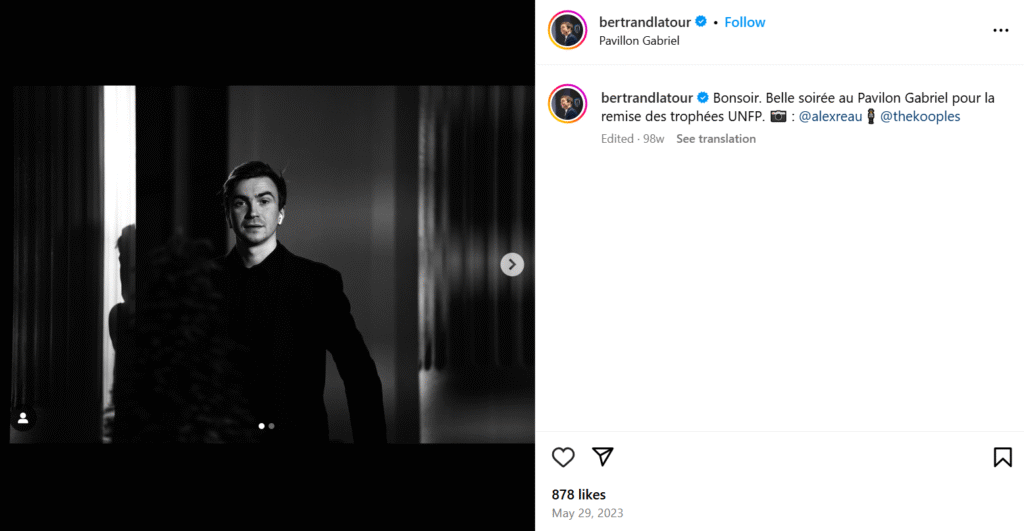Viewport: 1024px width, 531px height.
Task: Expand the caption with See translation
Action: pyautogui.click(x=716, y=139)
